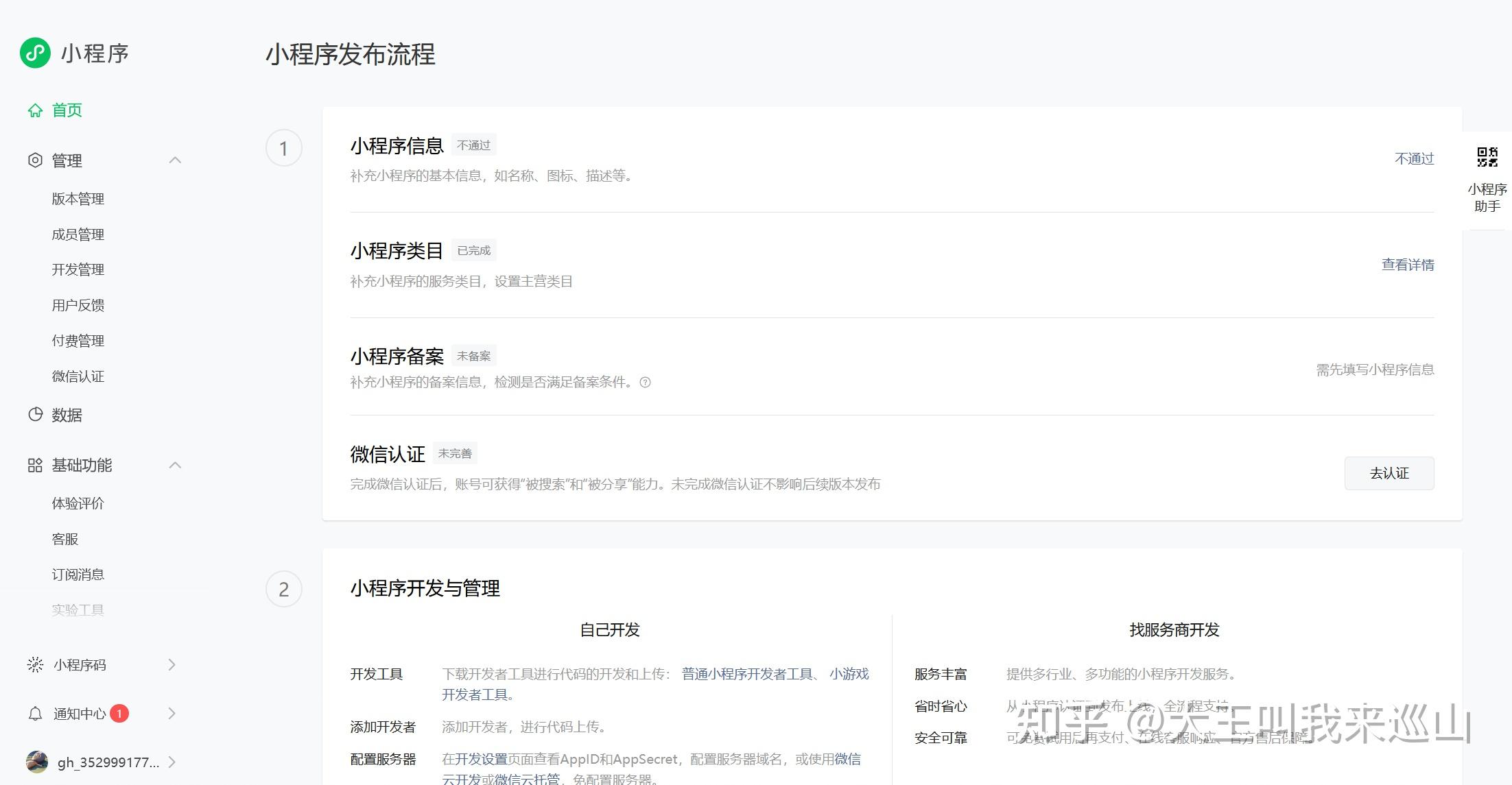Screen dimensions: 1512x785
Task: Open the 小程序助手 QR code icon
Action: tap(1487, 157)
